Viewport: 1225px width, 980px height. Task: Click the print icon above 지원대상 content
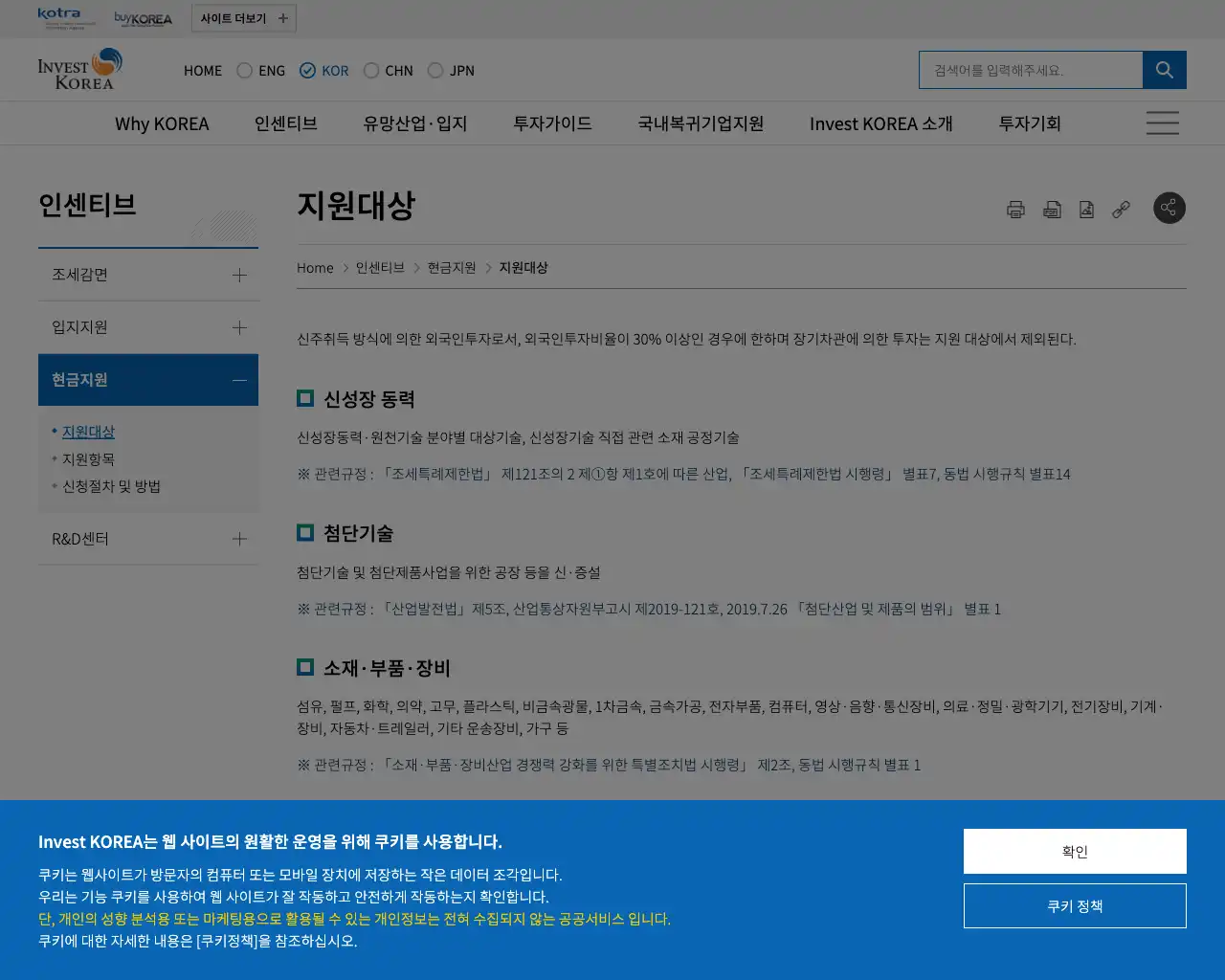pos(1016,209)
